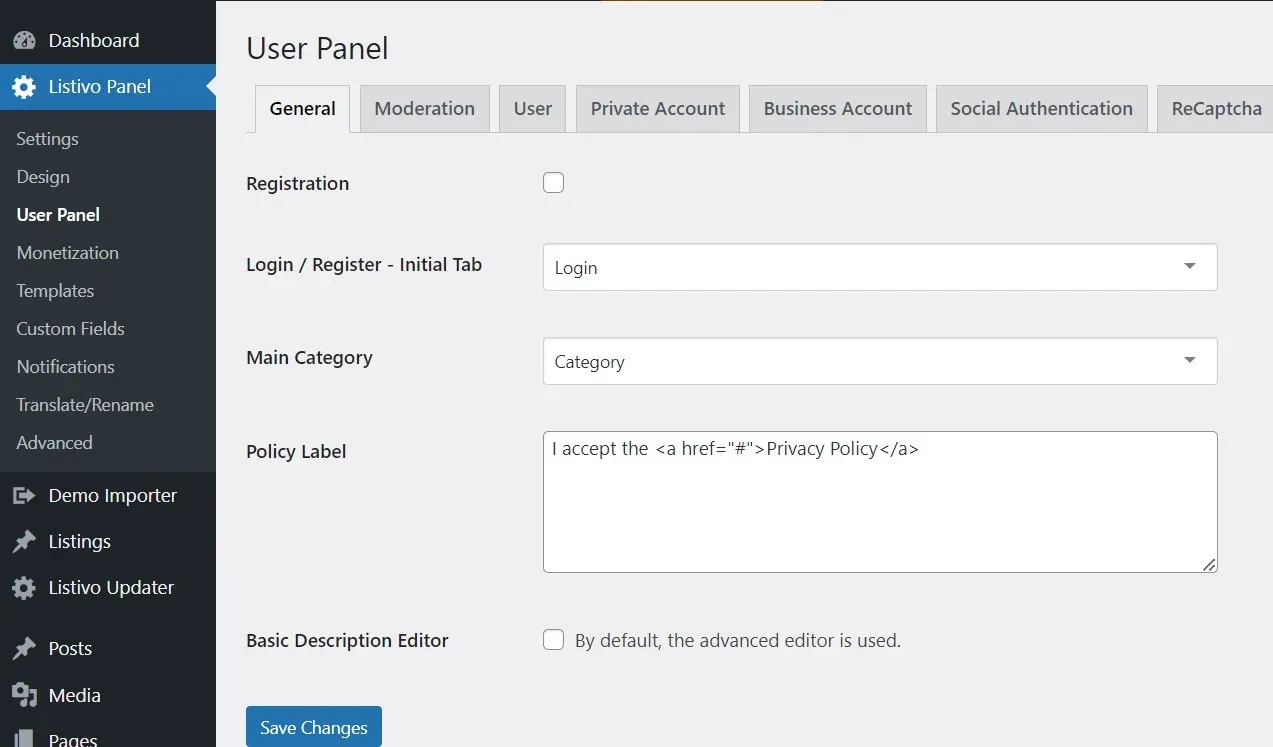Open the Listings menu item
This screenshot has width=1273, height=747.
click(108, 542)
